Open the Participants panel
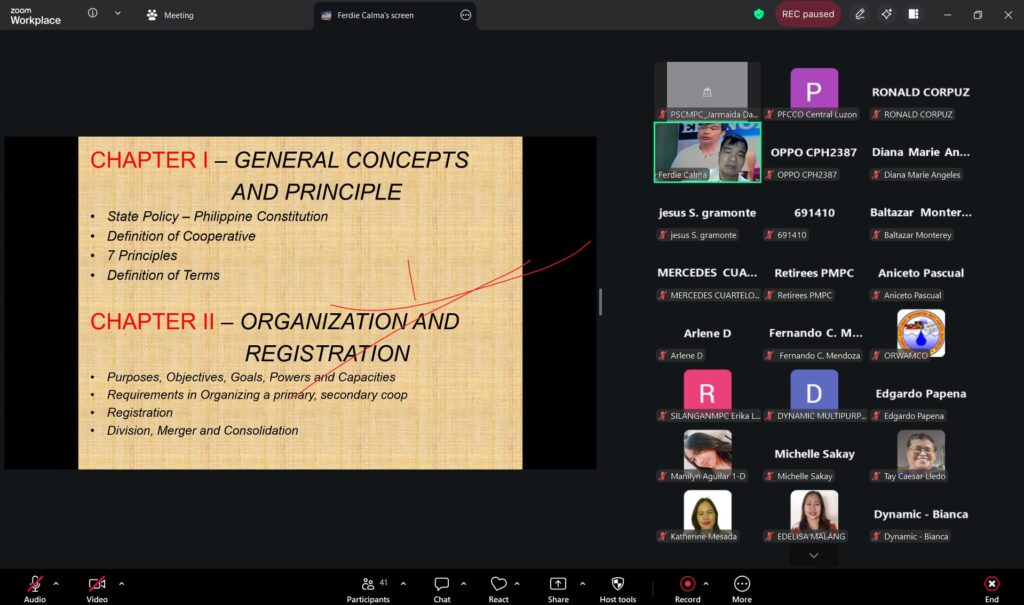Image resolution: width=1024 pixels, height=605 pixels. pos(368,585)
